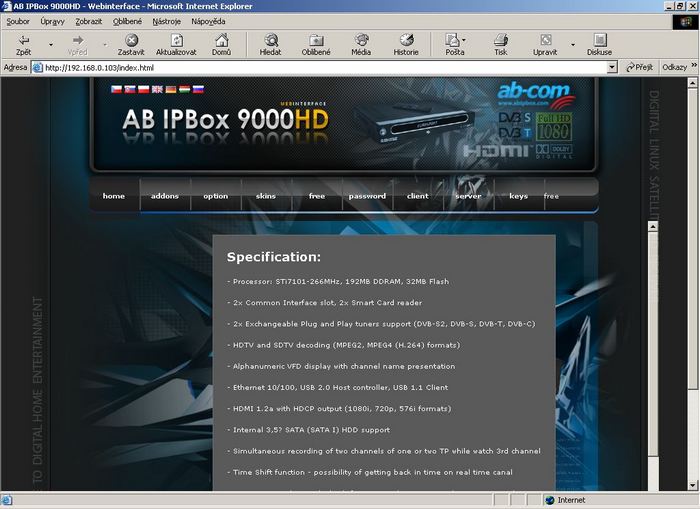Image resolution: width=700 pixels, height=509 pixels.
Task: Click the browser scrollbar down arrow
Action: pos(692,485)
